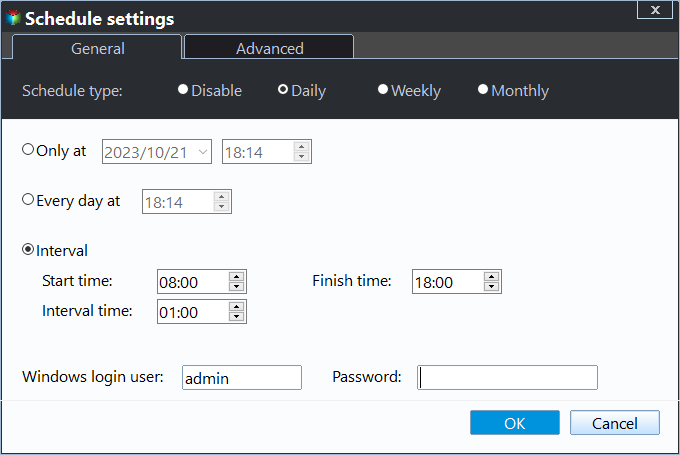Open the 2023/10/21 date dropdown
The height and width of the screenshot is (455, 680).
pos(203,152)
